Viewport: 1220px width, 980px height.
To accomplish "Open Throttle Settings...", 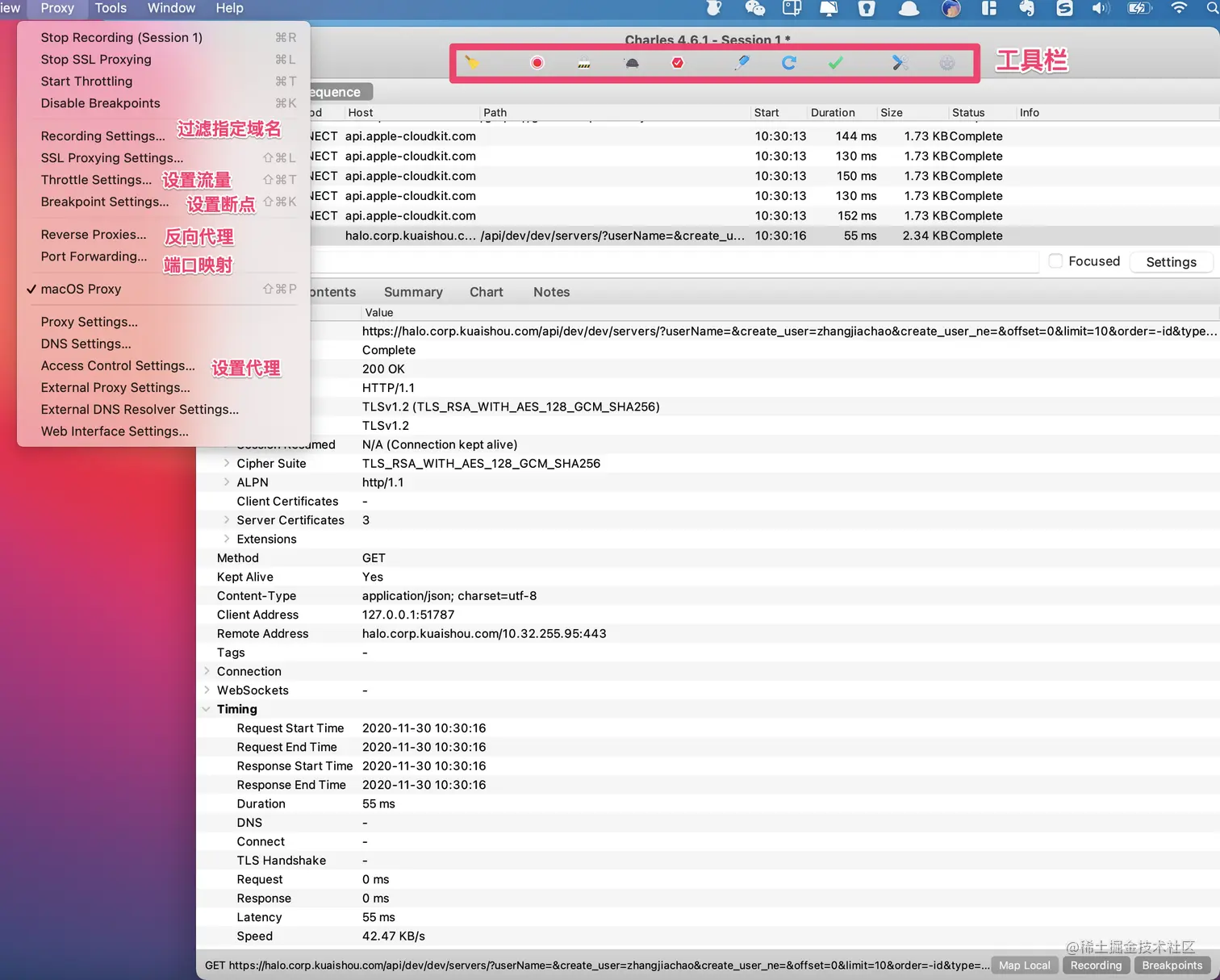I will 164,179.
